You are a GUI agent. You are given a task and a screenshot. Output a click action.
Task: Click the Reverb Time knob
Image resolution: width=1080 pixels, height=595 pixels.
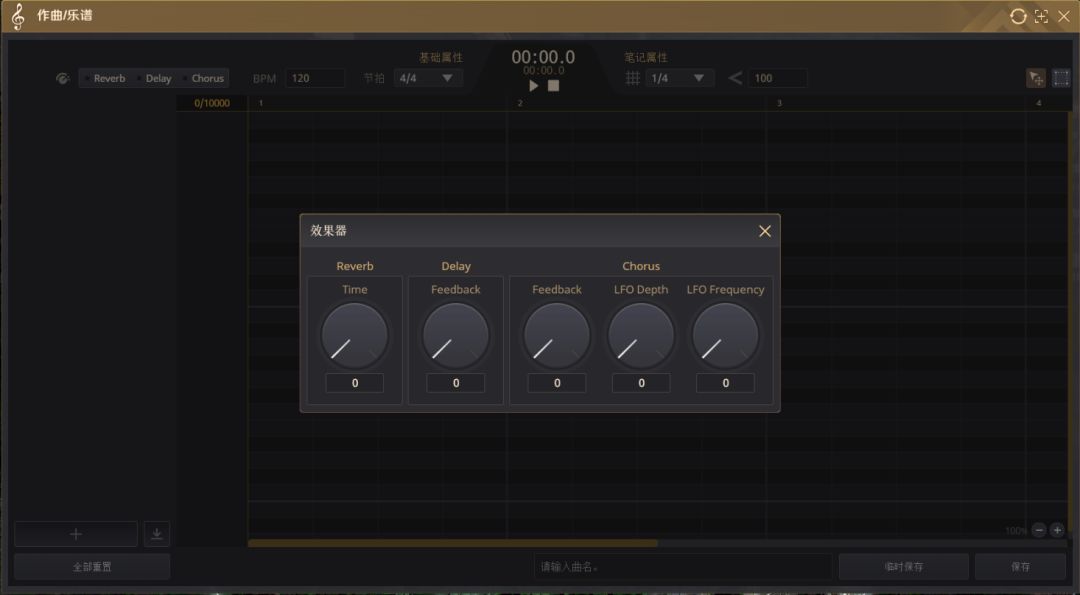[x=355, y=336]
